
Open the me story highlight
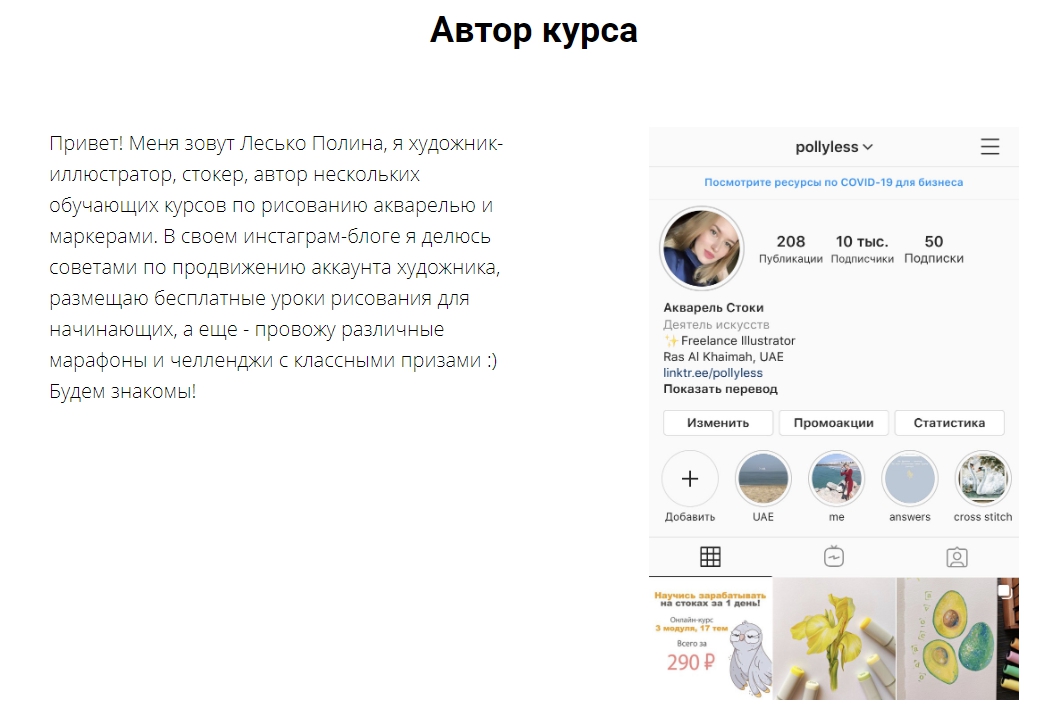click(836, 479)
